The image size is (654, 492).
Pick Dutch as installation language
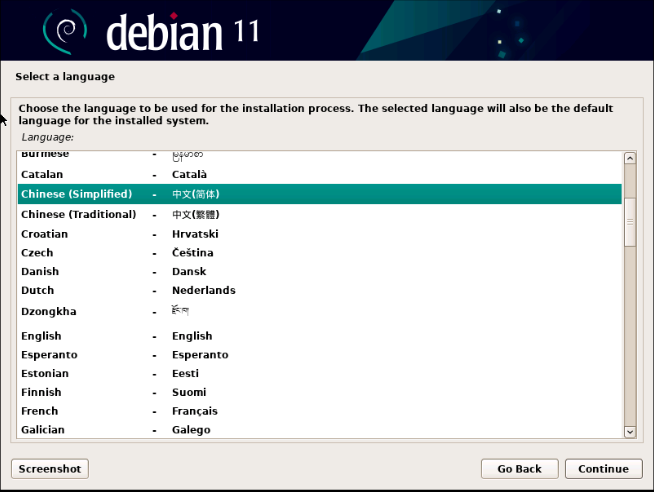coord(319,290)
